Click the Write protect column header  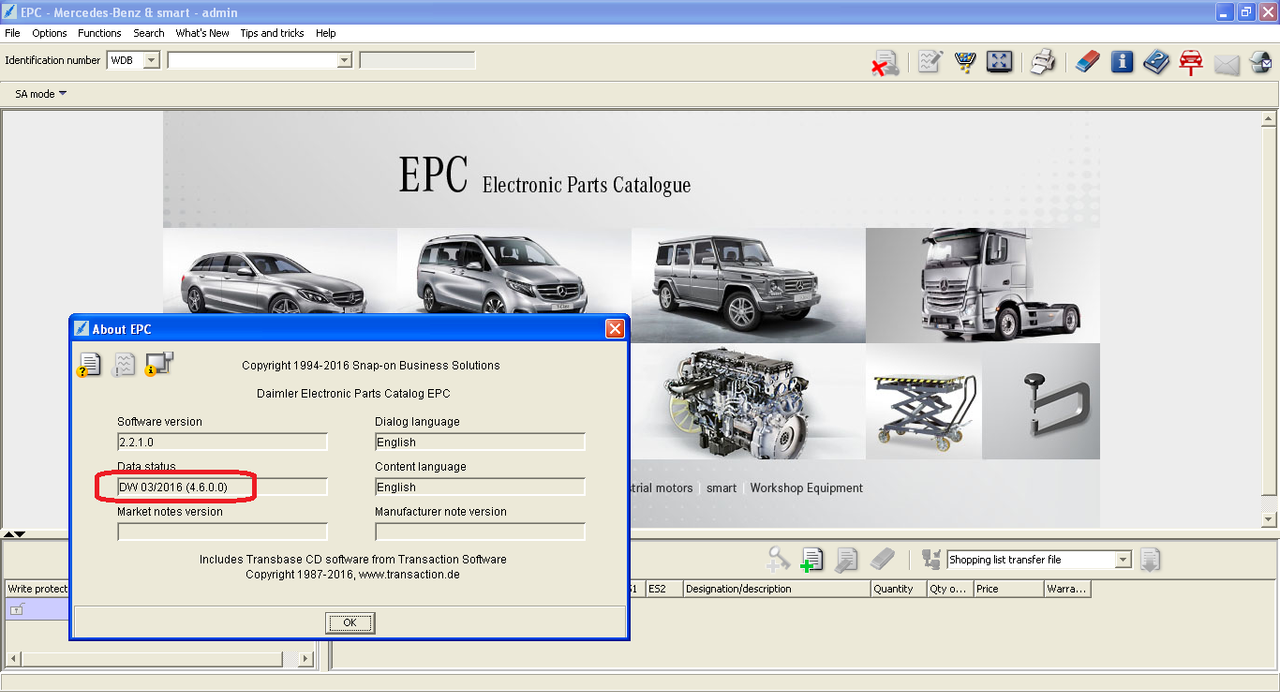pos(37,589)
